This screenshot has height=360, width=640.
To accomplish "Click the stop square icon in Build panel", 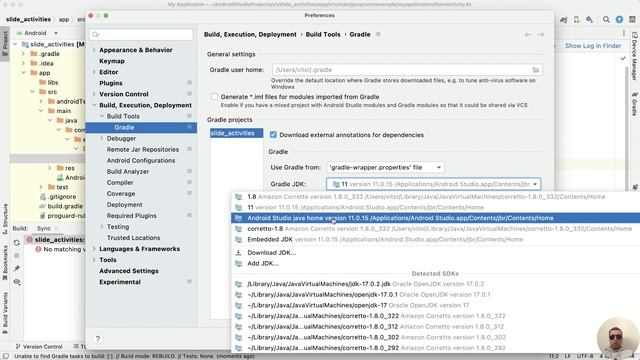I will coord(17,256).
